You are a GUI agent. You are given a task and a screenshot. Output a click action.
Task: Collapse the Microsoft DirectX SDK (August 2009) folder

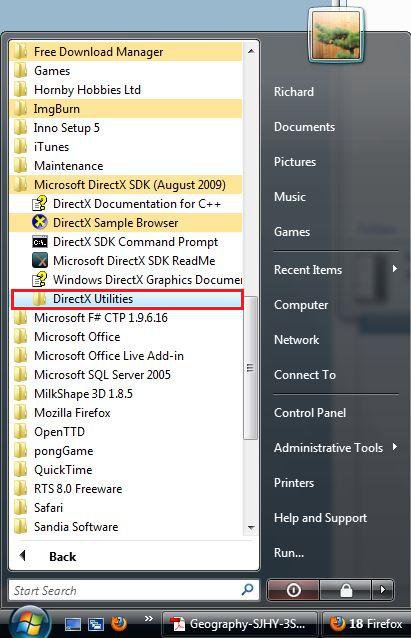tap(126, 185)
